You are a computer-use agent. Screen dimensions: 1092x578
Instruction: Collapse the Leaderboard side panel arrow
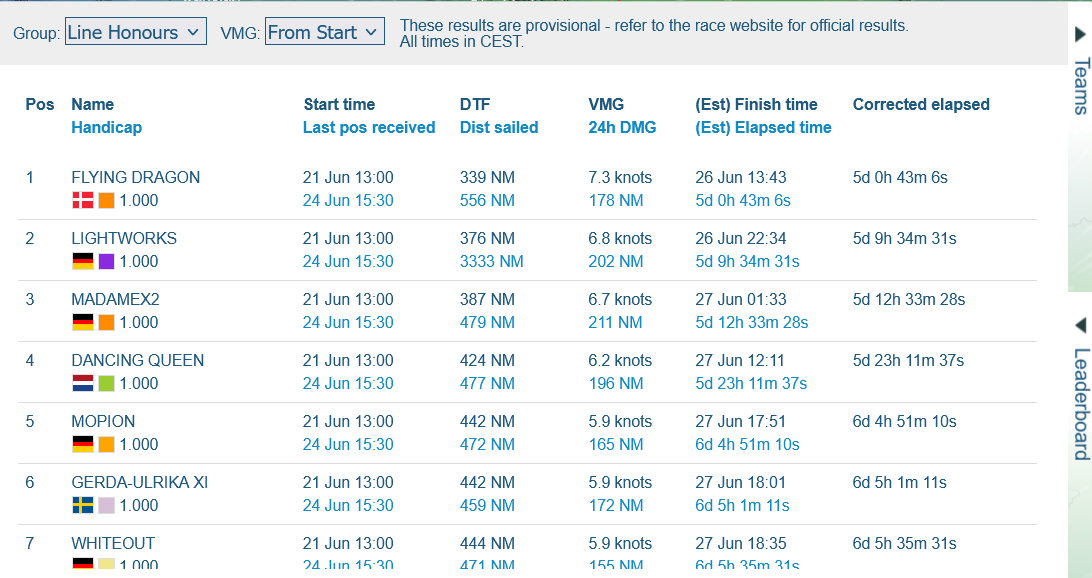tap(1080, 326)
